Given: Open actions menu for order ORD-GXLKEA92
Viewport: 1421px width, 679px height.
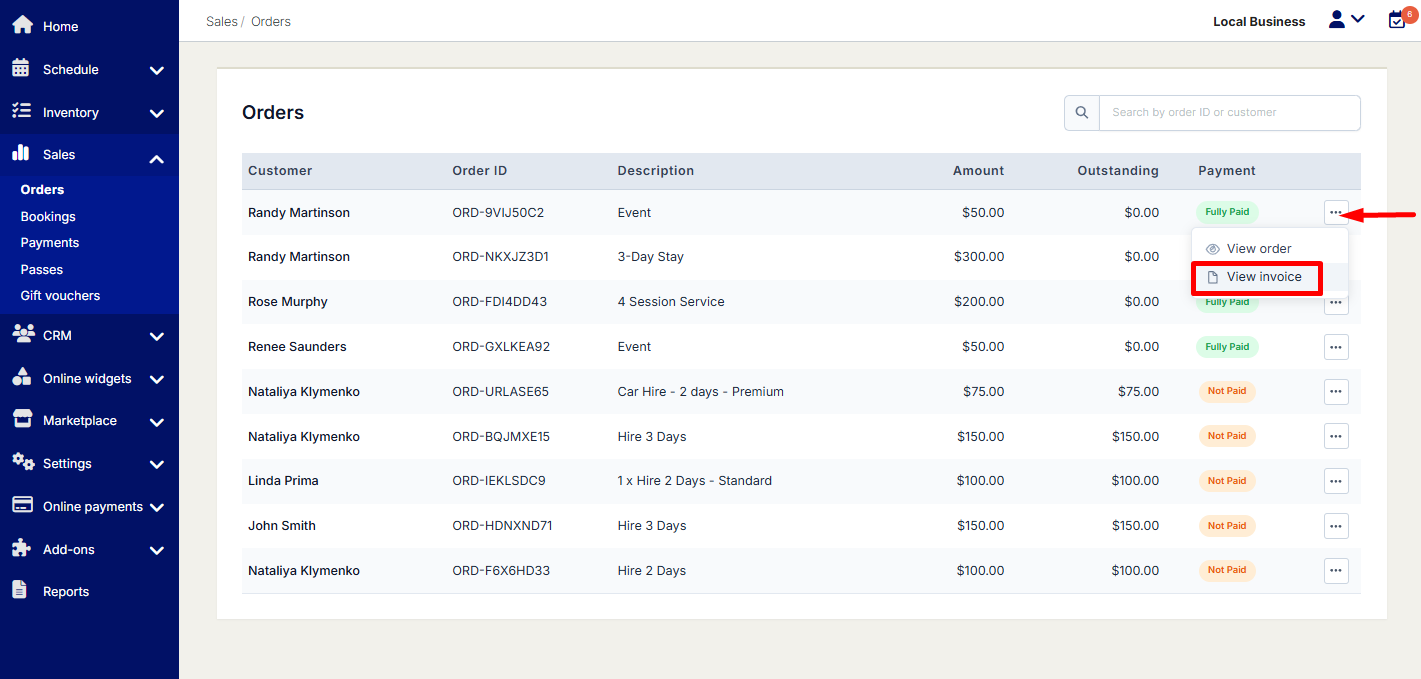Looking at the screenshot, I should tap(1335, 347).
